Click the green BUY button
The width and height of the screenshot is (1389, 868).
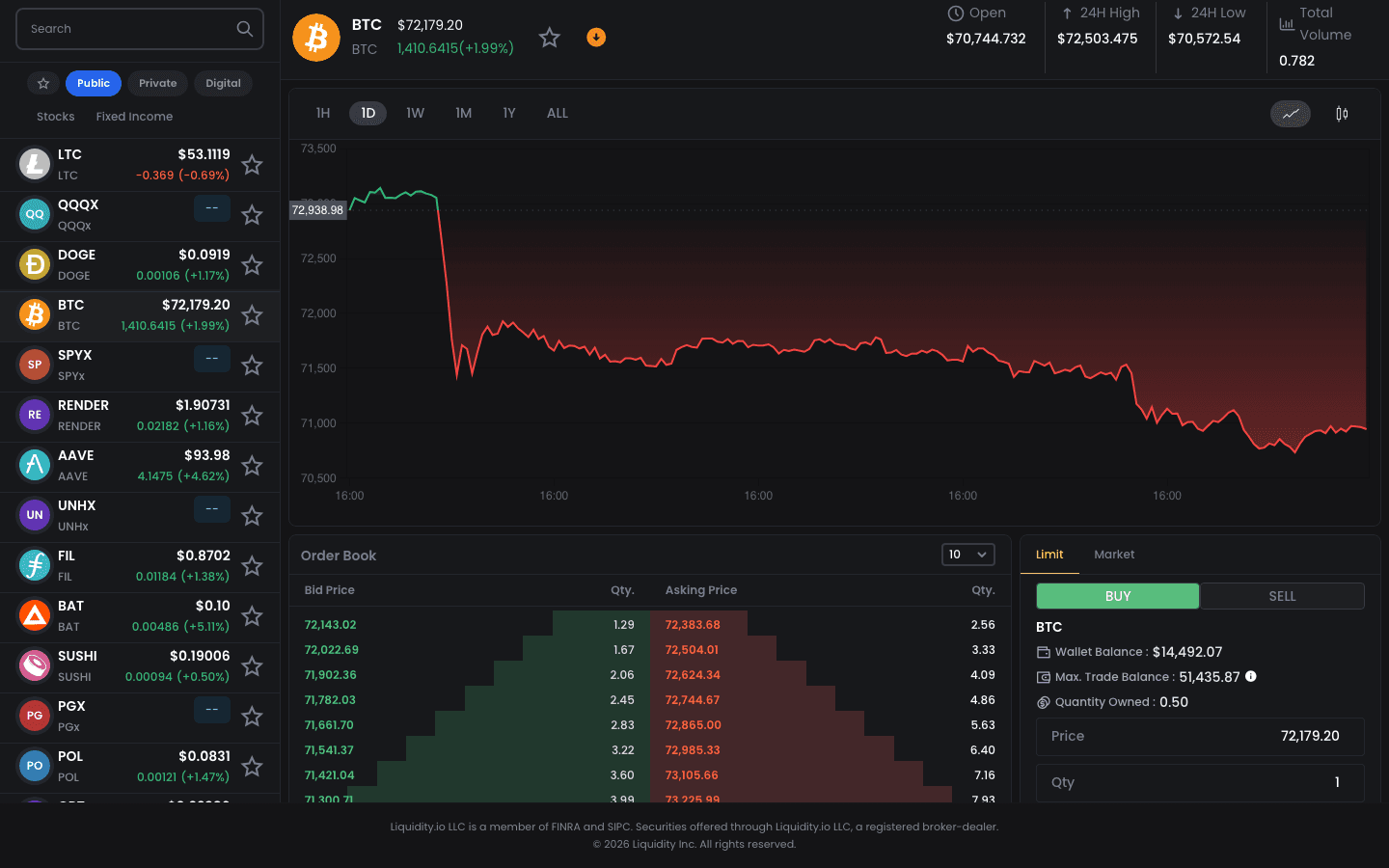coord(1117,596)
